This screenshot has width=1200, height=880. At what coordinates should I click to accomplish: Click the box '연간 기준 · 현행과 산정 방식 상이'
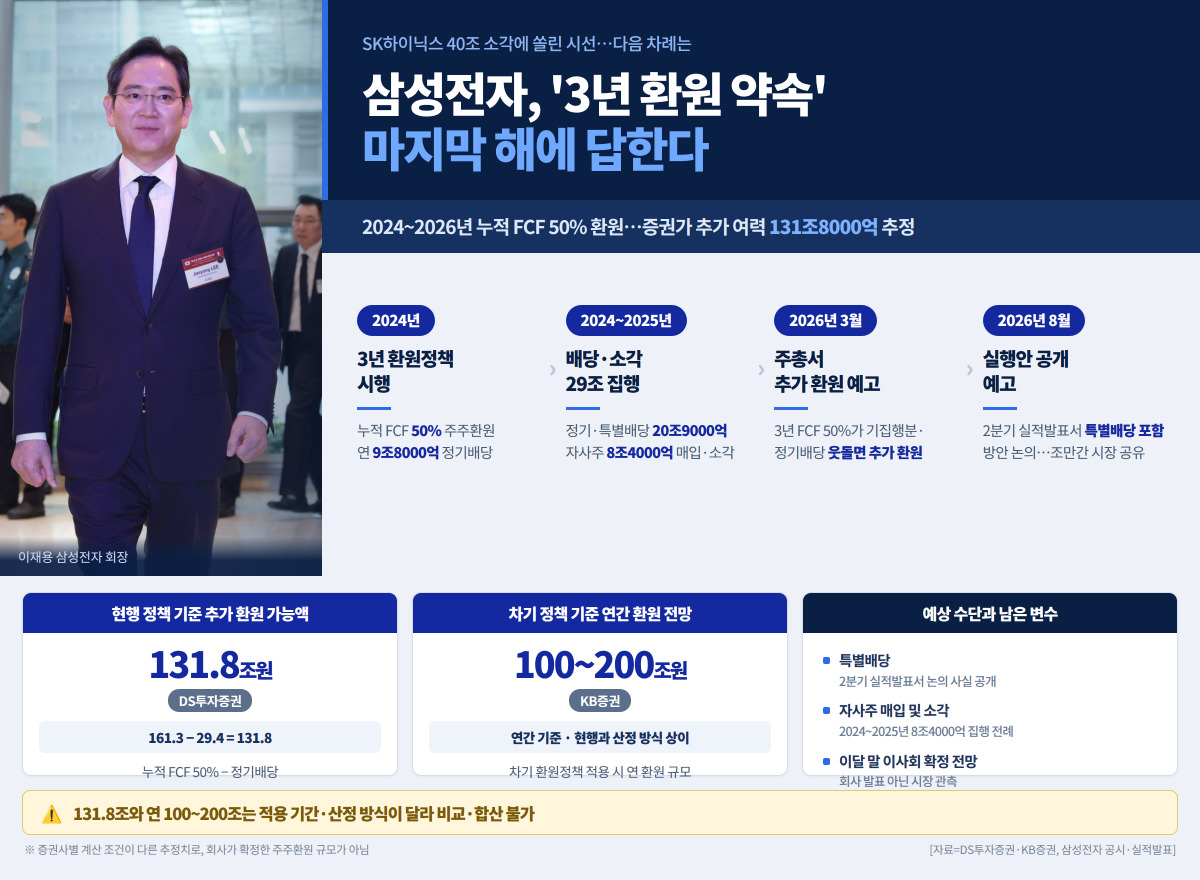pyautogui.click(x=600, y=738)
